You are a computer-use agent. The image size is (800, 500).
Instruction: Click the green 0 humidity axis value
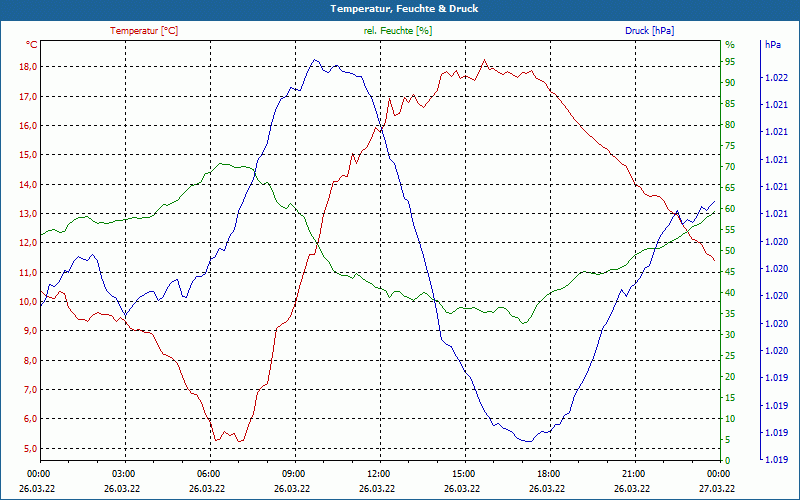coord(728,461)
